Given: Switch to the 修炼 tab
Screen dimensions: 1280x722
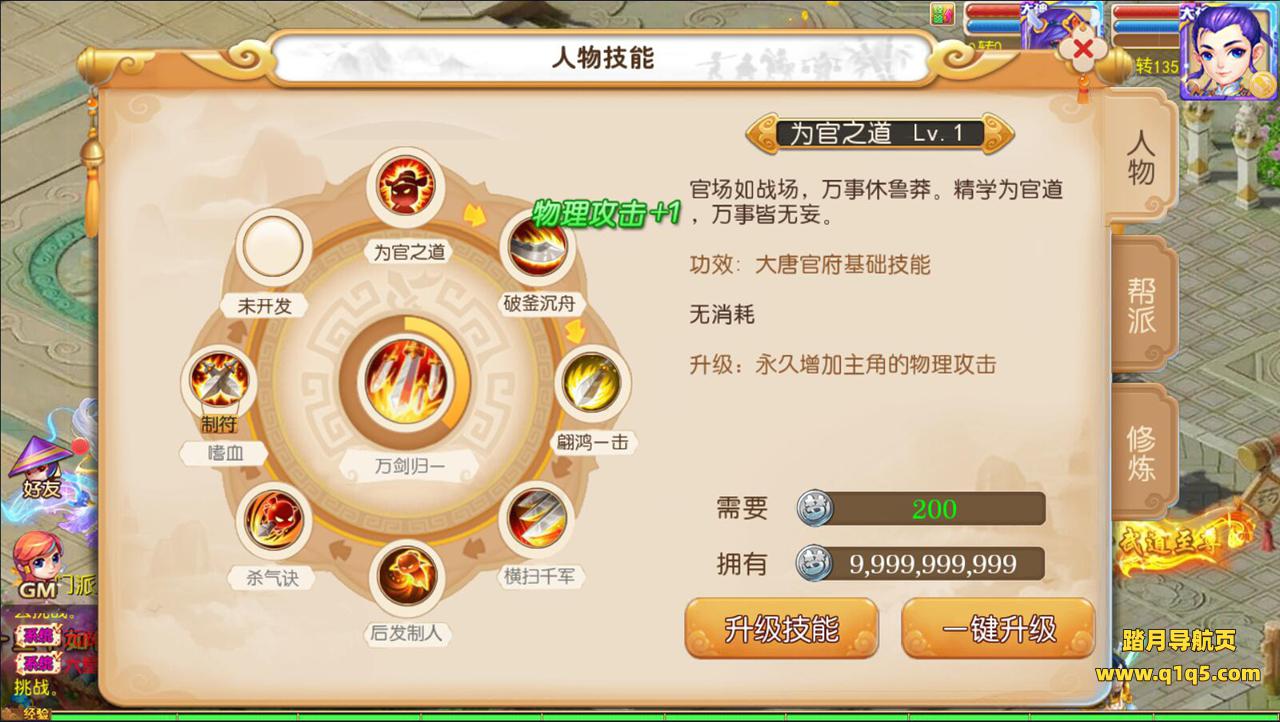Looking at the screenshot, I should point(1141,452).
